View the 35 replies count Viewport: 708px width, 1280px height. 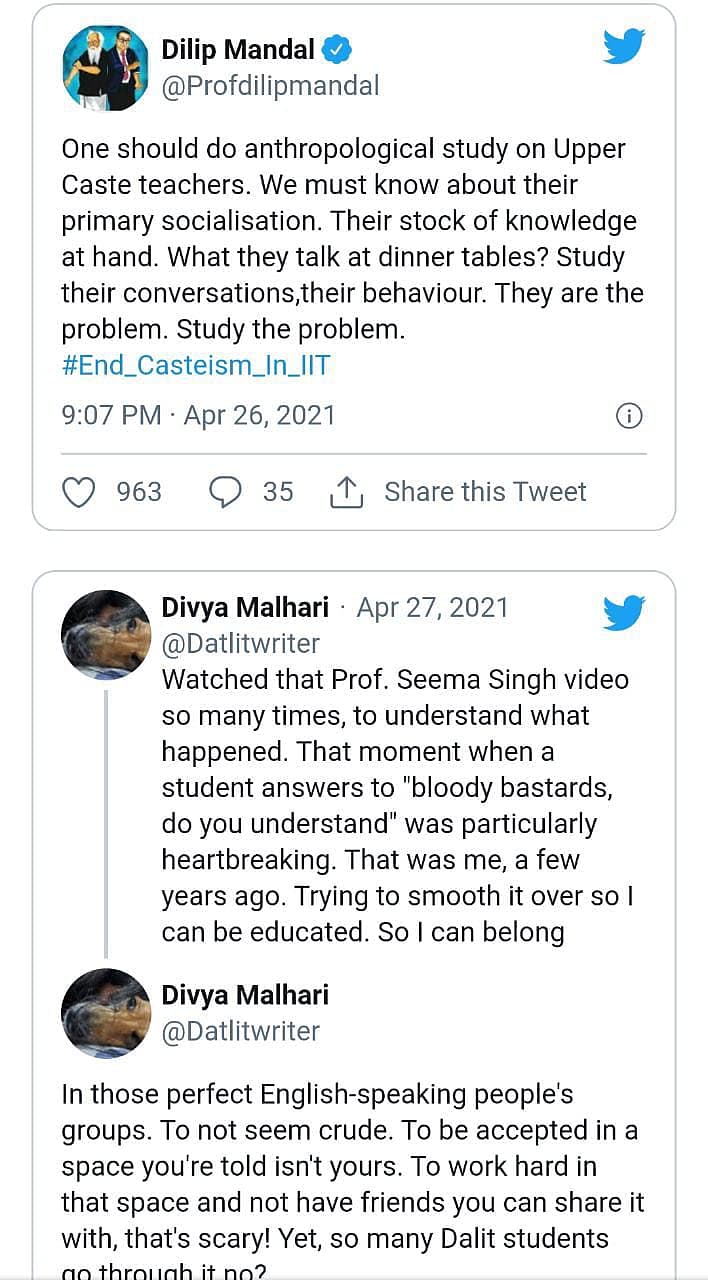click(x=278, y=492)
